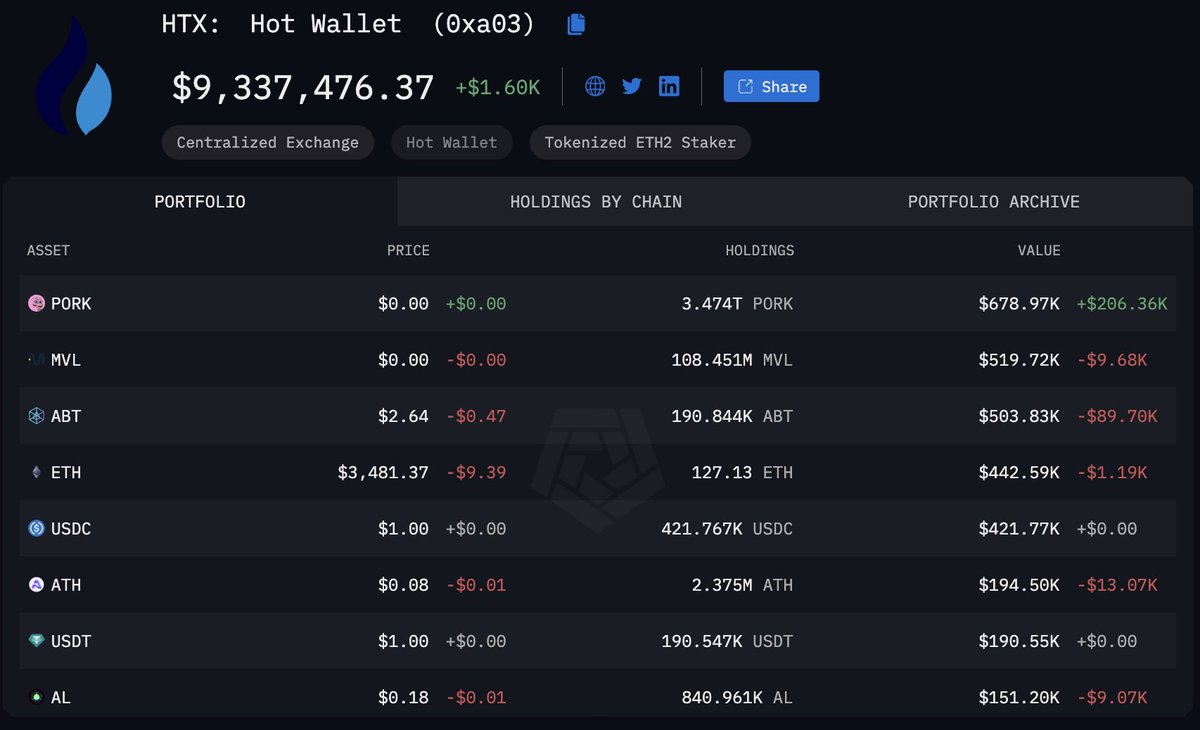
Task: Select the Hot Wallet tag
Action: pyautogui.click(x=451, y=142)
